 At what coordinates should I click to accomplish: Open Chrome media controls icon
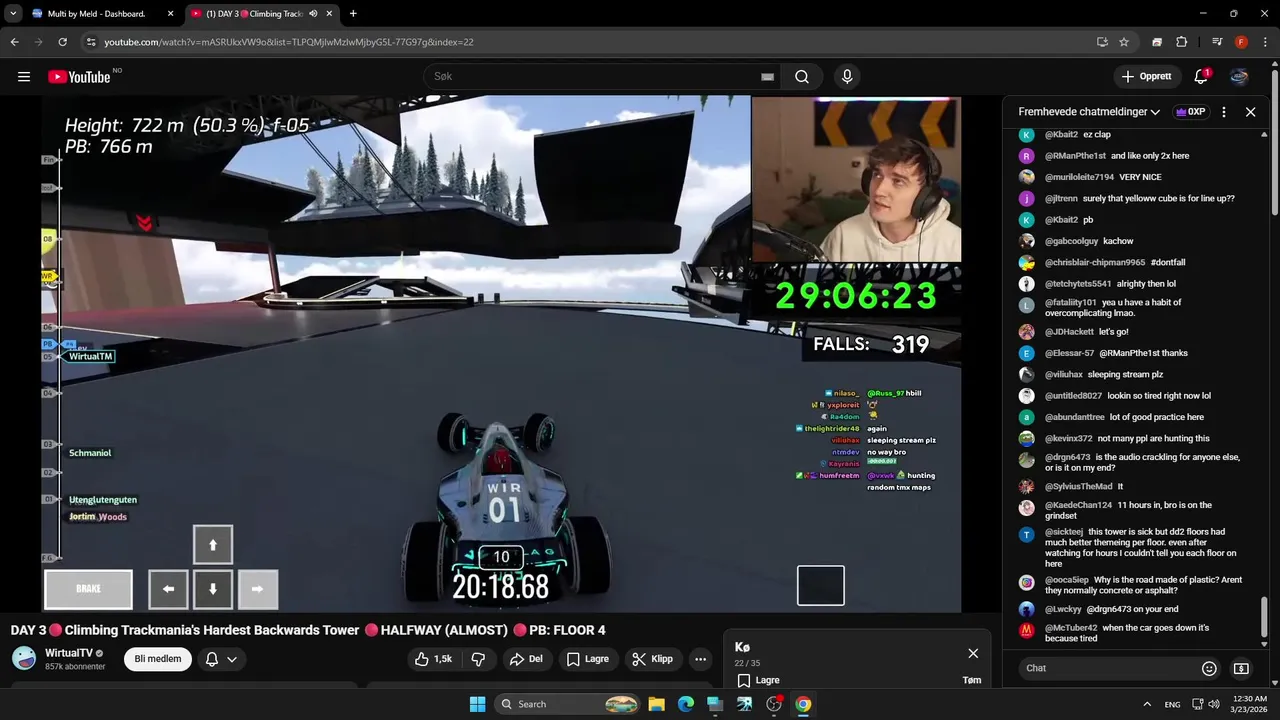coord(1217,42)
